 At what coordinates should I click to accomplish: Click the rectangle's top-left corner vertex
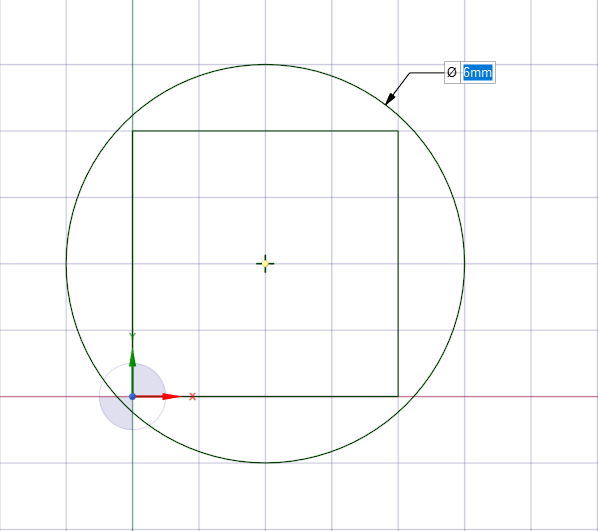click(132, 131)
